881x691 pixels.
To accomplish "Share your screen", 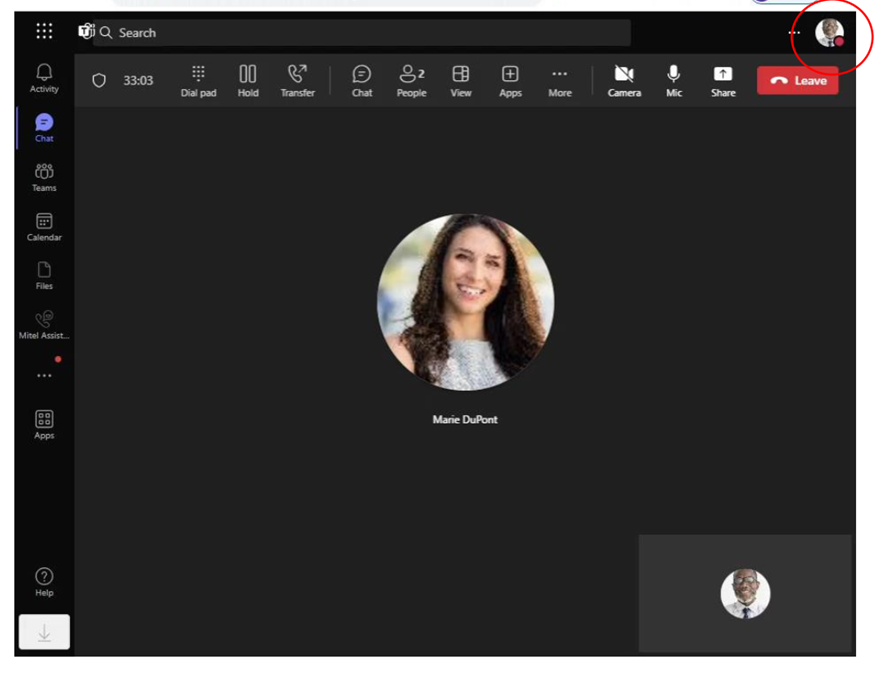I will click(x=722, y=80).
